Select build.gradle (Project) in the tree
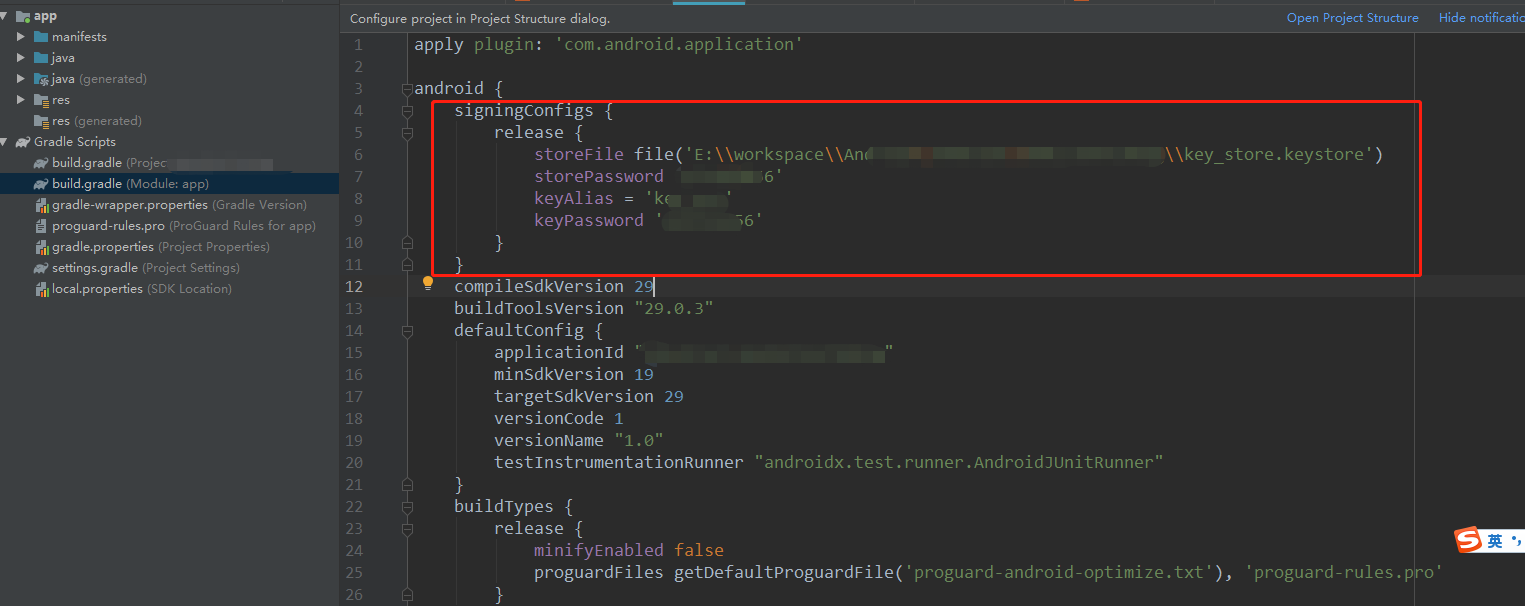 coord(110,162)
